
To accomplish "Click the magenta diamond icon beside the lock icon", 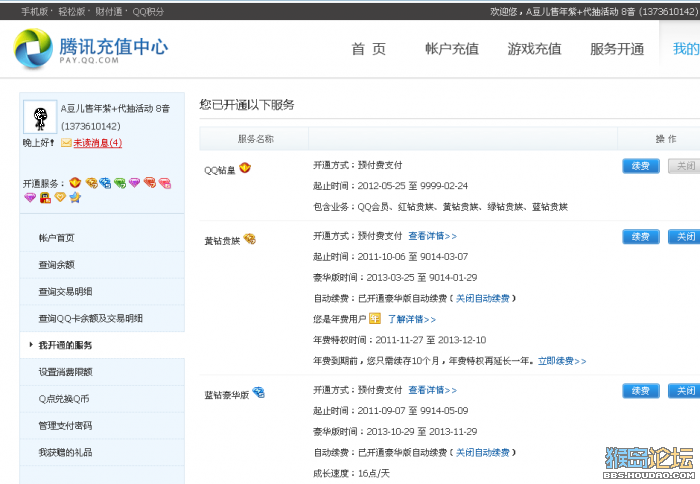I will (x=30, y=197).
